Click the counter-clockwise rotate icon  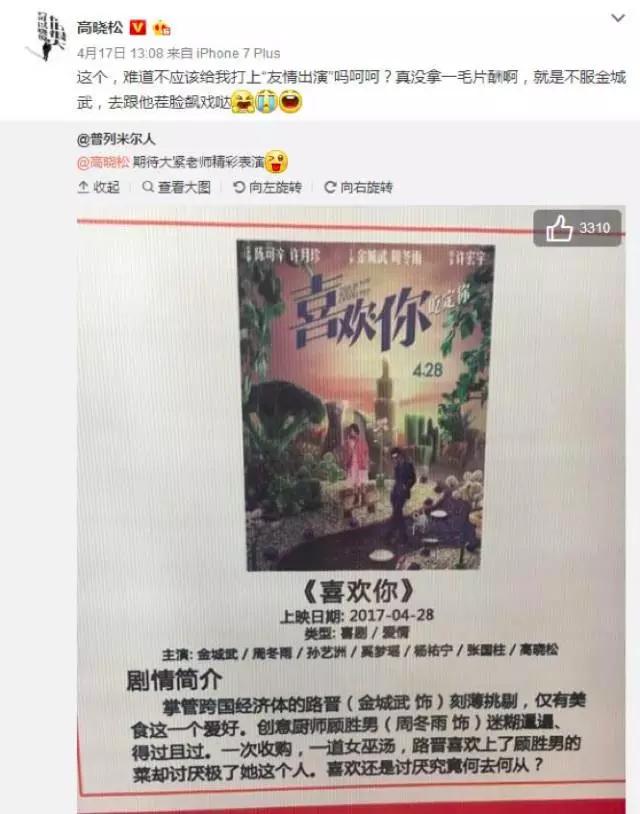tap(239, 187)
